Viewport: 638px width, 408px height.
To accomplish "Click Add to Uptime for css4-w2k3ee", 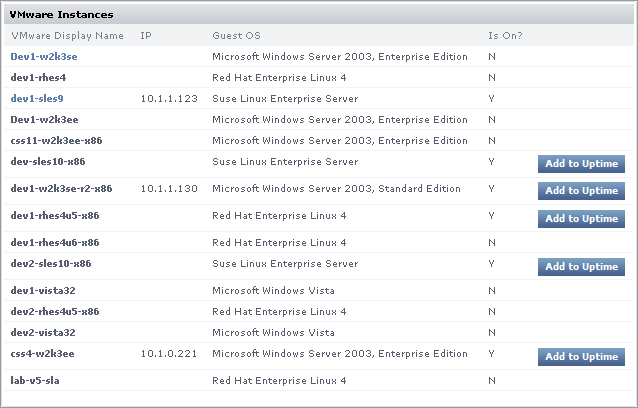I will point(581,357).
